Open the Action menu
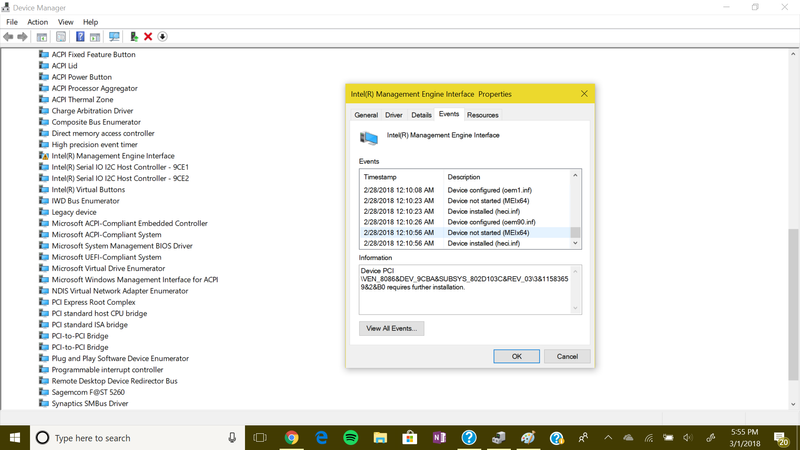The height and width of the screenshot is (450, 800). coord(37,22)
